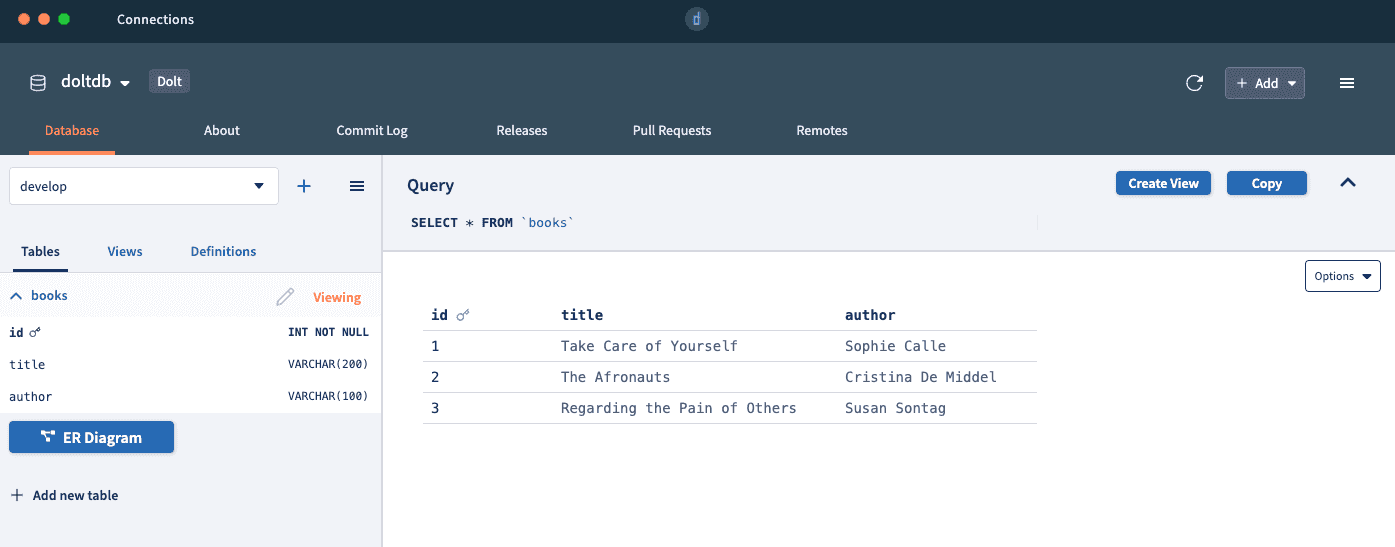Switch to the Views tab
Screen dimensions: 1395x547
[125, 251]
